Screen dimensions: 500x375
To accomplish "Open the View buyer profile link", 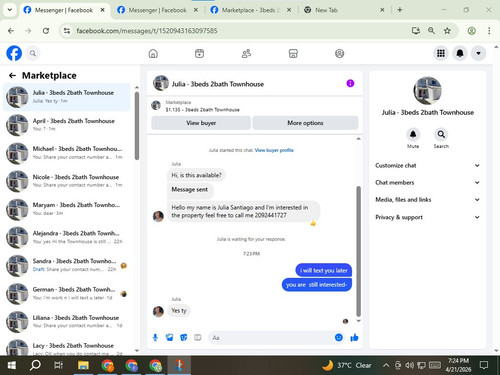I will tap(274, 150).
